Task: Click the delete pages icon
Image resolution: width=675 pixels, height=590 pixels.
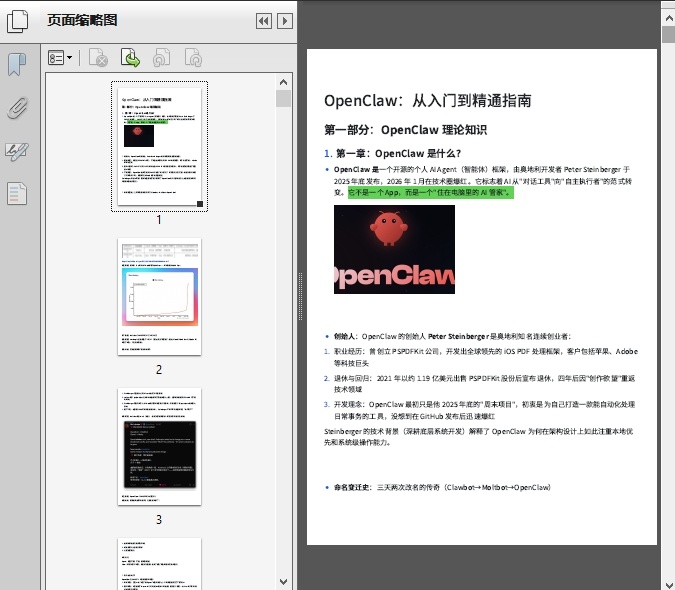Action: click(x=98, y=58)
